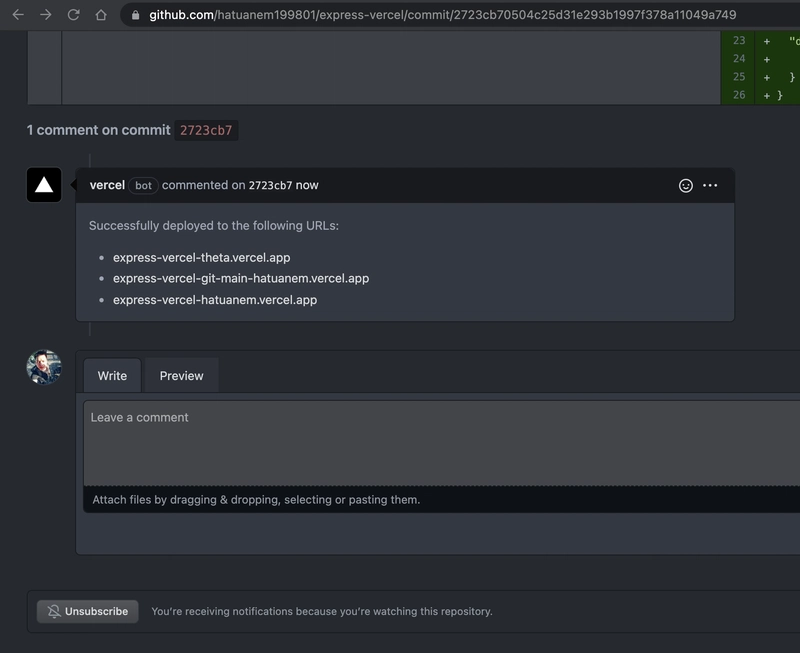The image size is (800, 653).
Task: Focus the Leave a comment text area
Action: pyautogui.click(x=442, y=443)
